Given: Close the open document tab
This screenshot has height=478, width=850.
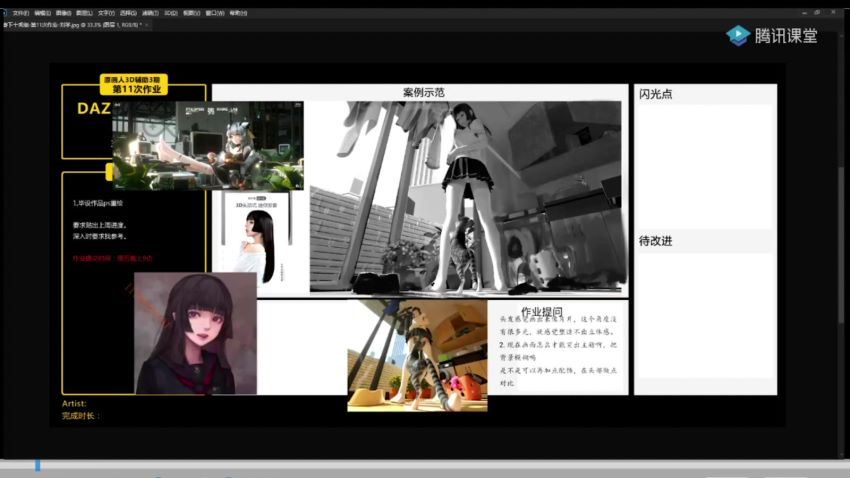Looking at the screenshot, I should (146, 25).
